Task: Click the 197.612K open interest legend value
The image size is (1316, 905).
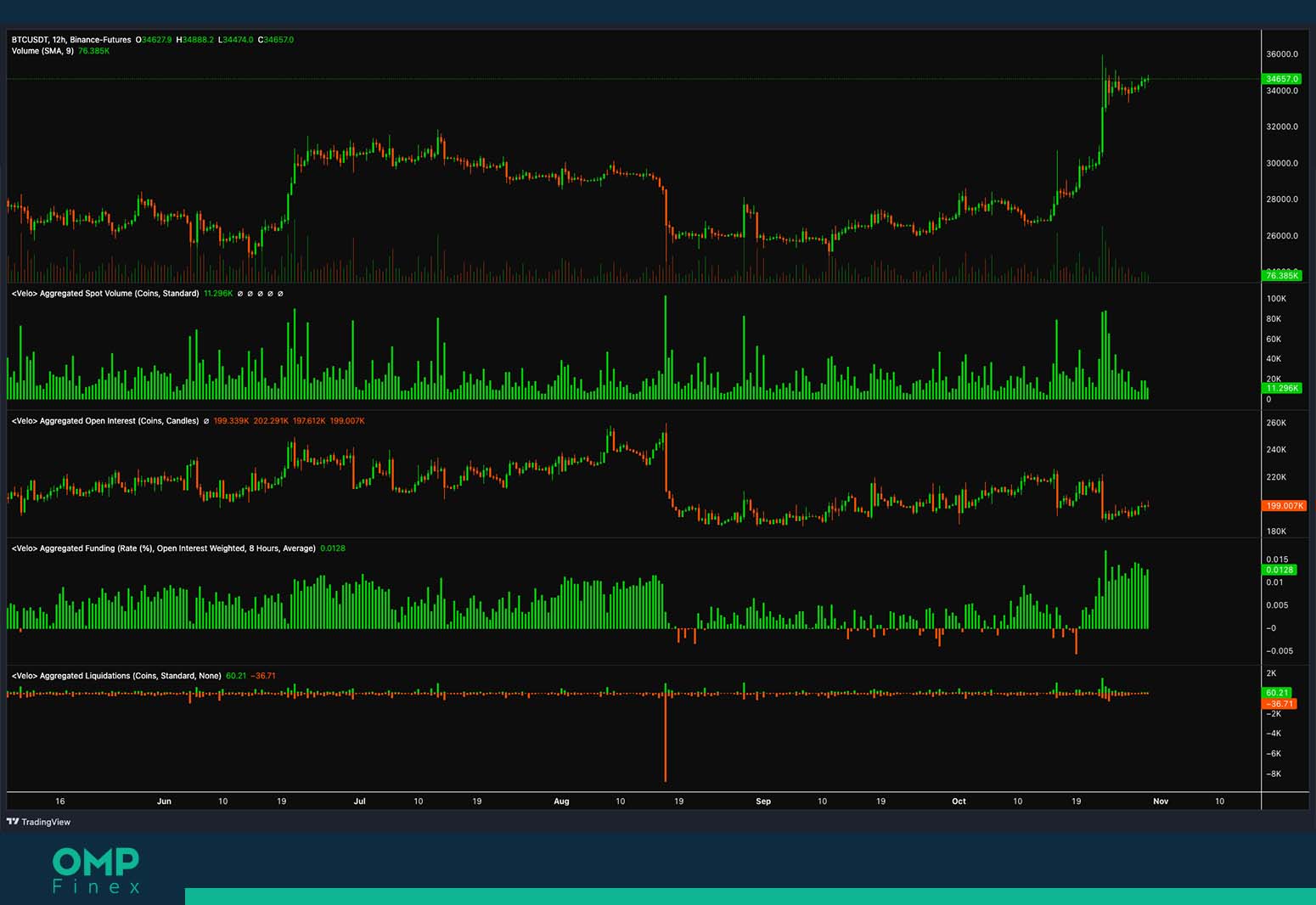Action: (309, 421)
